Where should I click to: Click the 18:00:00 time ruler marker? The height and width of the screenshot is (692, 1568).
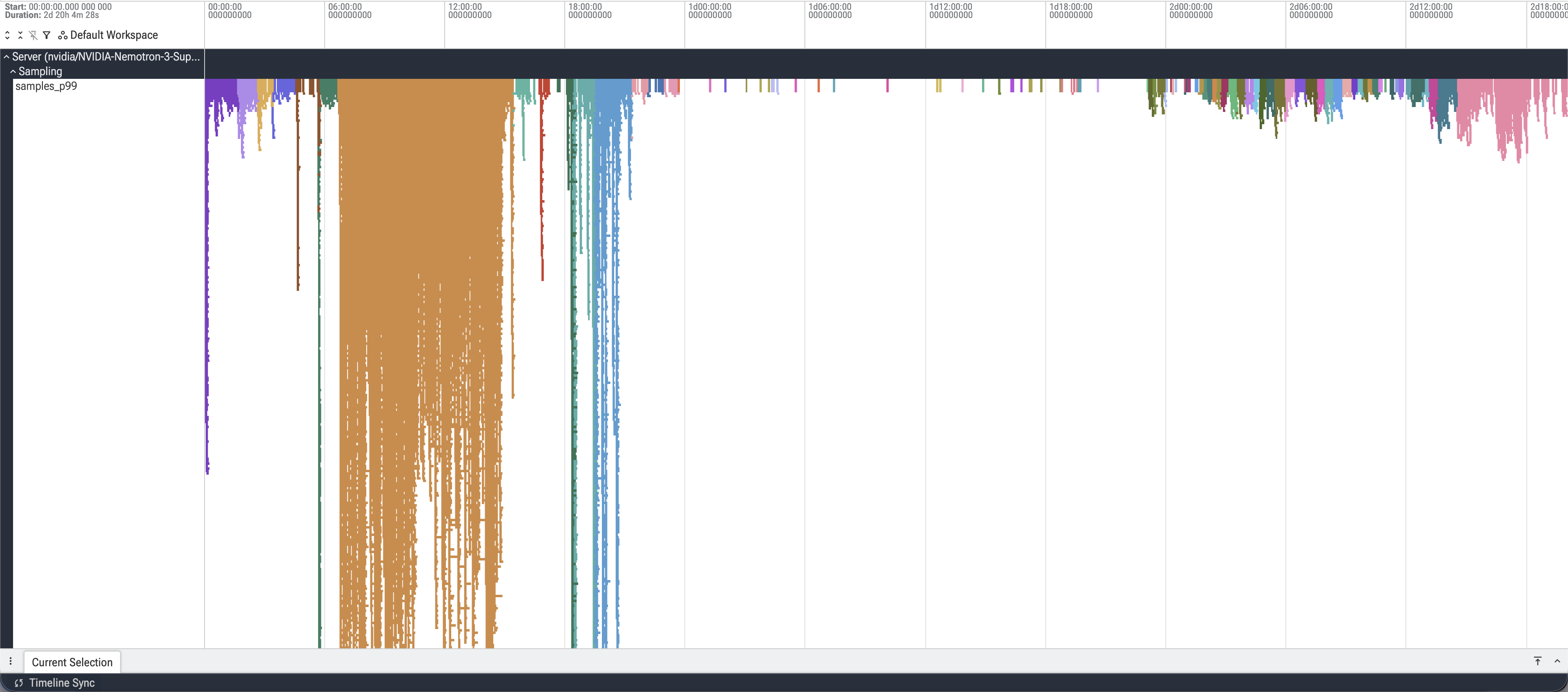tap(589, 11)
